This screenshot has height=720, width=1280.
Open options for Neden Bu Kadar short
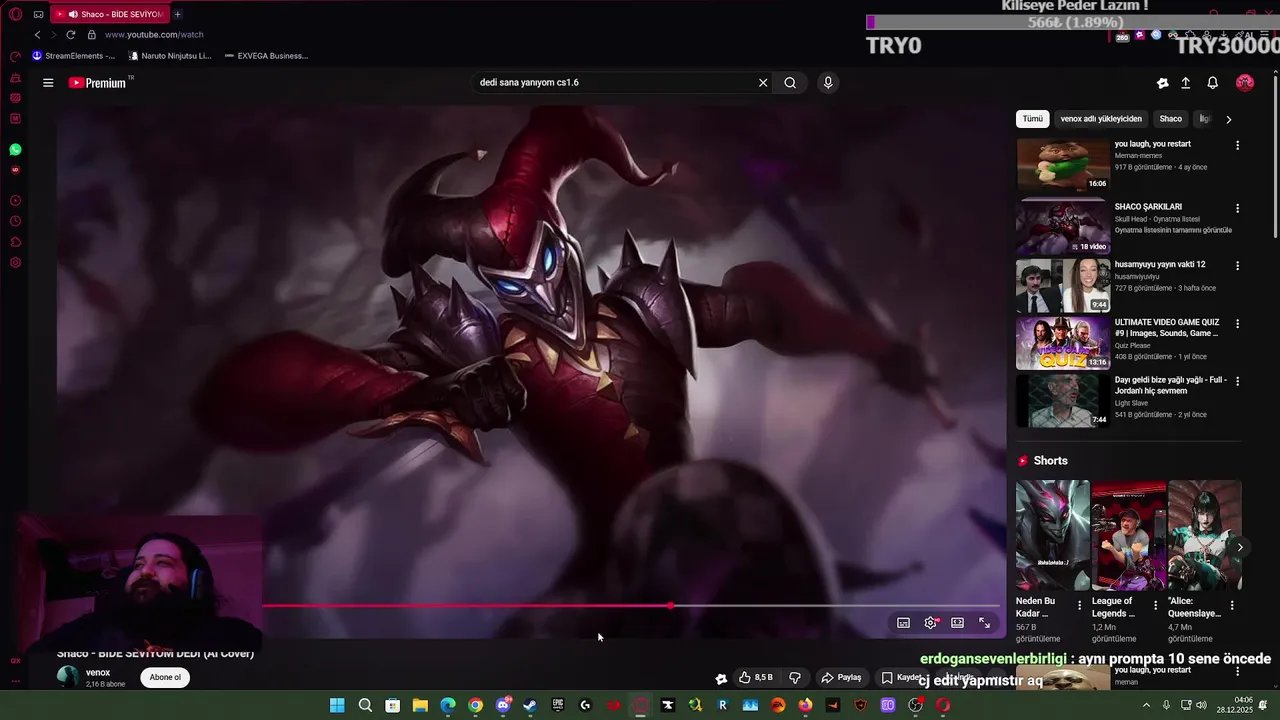pos(1079,605)
